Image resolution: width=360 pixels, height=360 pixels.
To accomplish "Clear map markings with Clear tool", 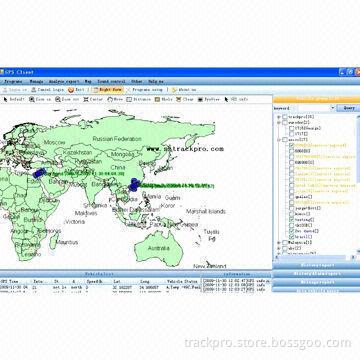I will (x=179, y=99).
